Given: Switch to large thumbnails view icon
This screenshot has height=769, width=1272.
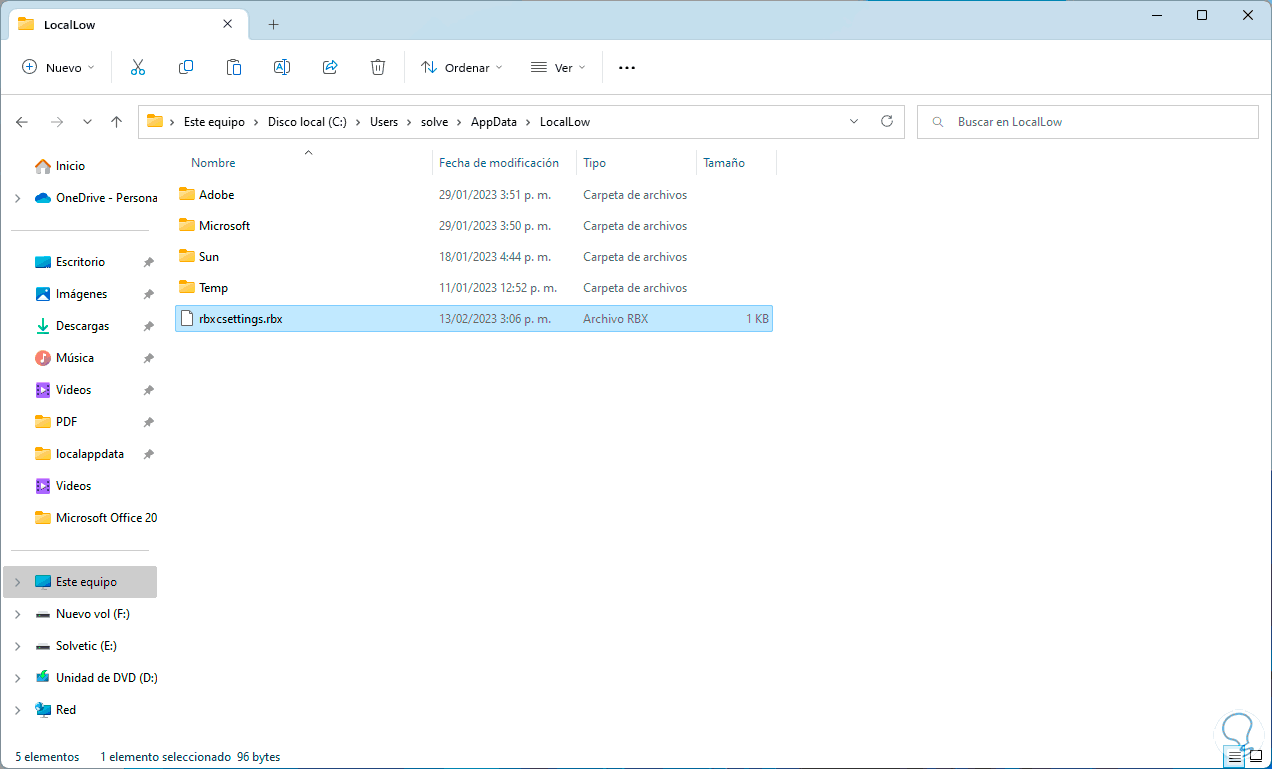Looking at the screenshot, I should (x=1256, y=757).
